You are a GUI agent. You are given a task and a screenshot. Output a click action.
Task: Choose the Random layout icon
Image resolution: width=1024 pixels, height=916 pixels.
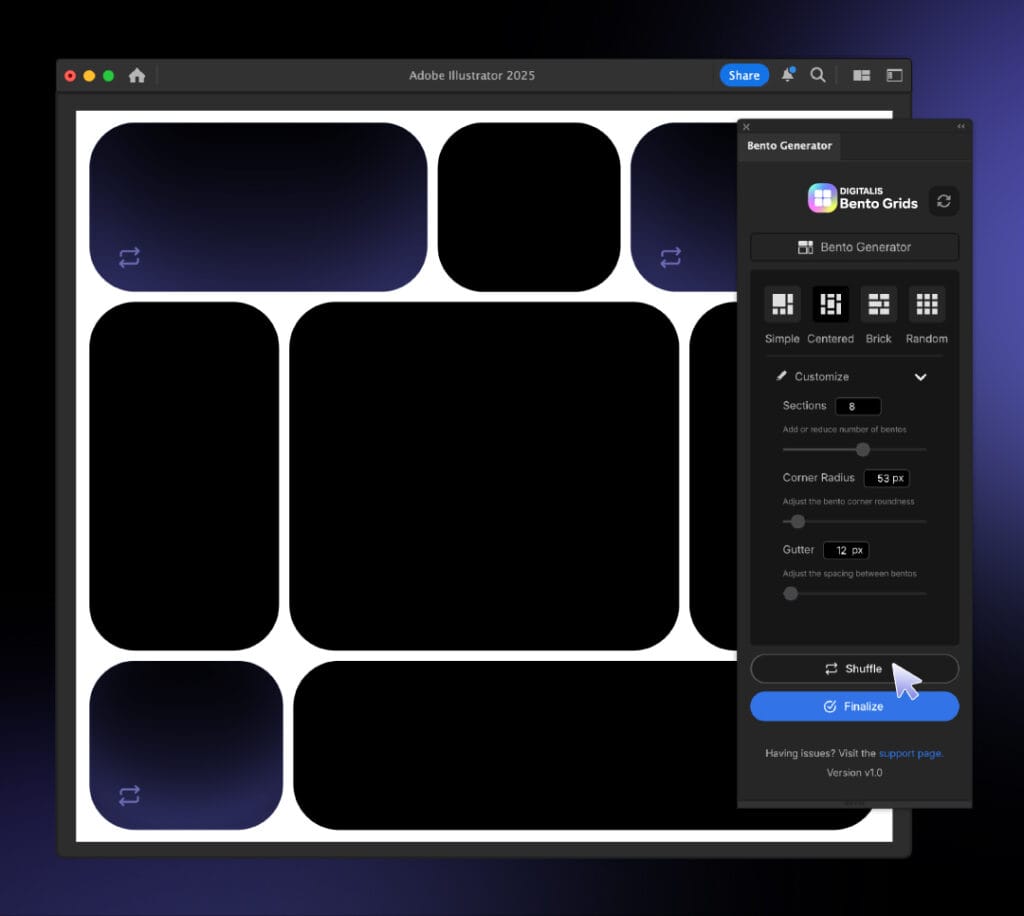click(926, 304)
